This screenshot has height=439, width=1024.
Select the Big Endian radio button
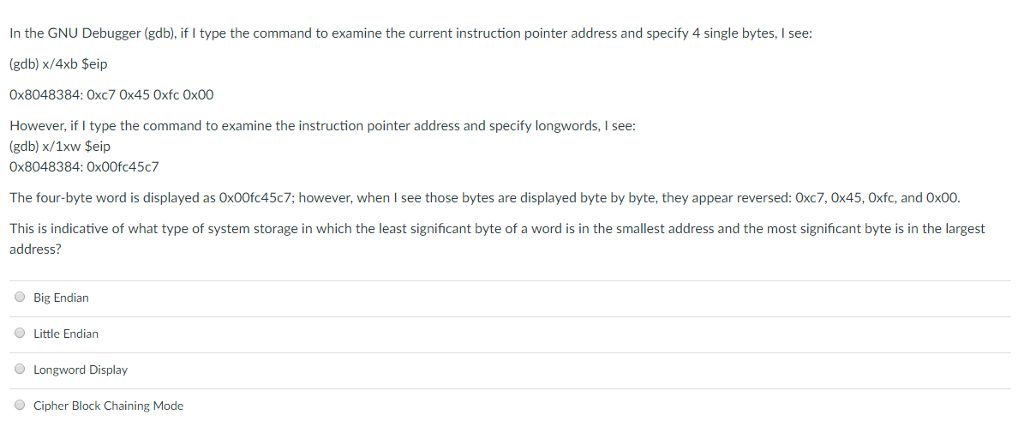tap(20, 297)
